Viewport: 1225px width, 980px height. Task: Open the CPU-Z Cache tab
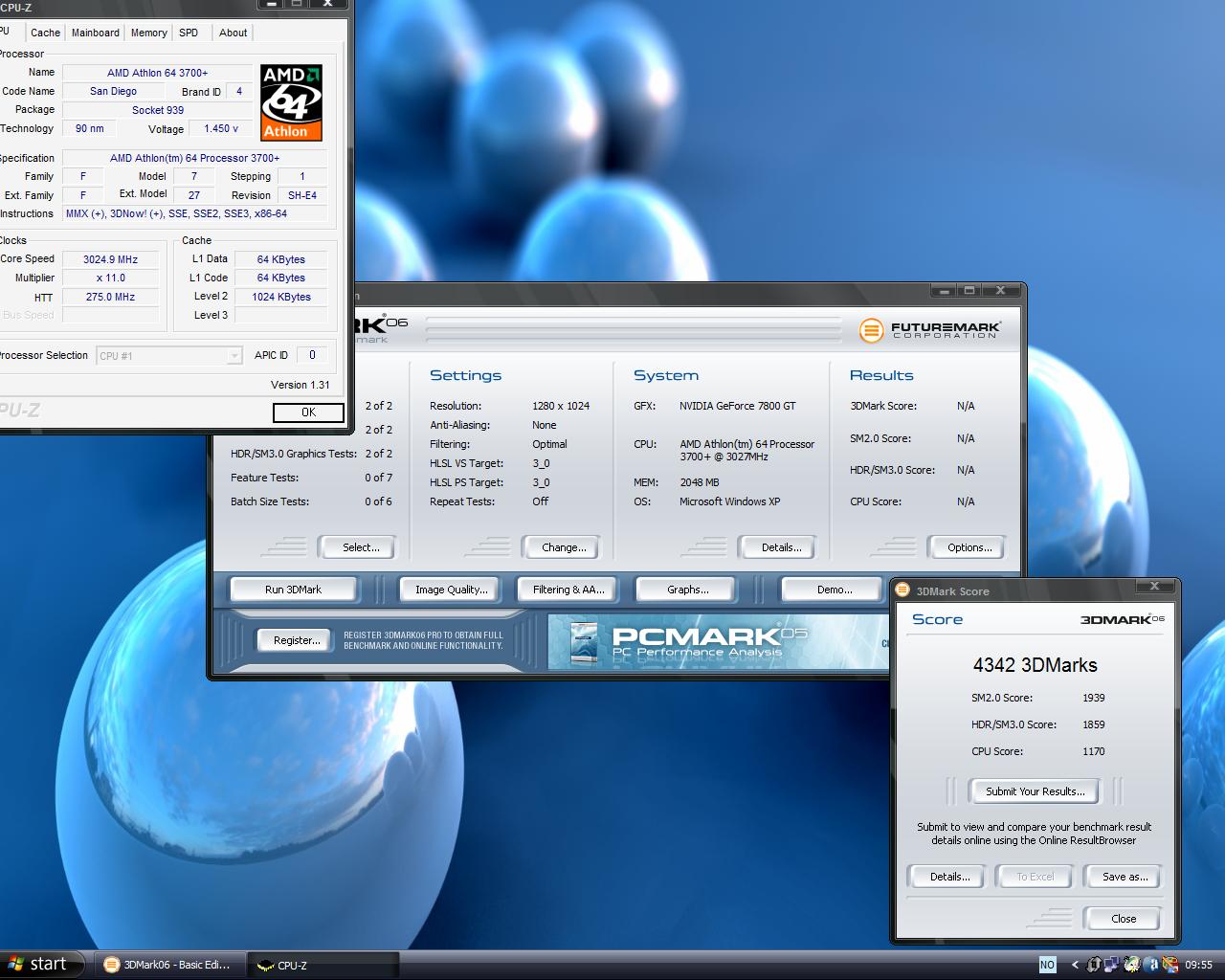[45, 33]
